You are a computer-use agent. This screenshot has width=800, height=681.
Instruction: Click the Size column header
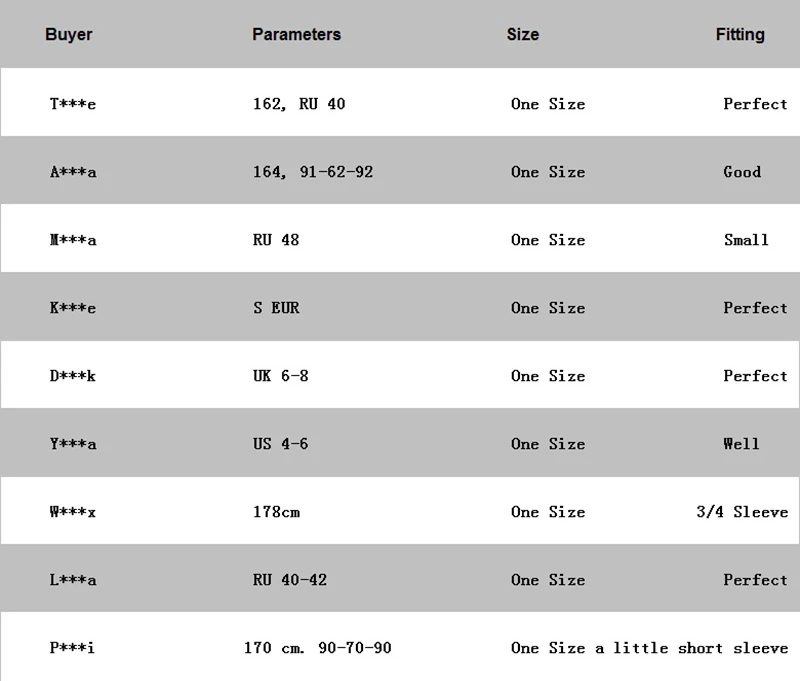tap(522, 34)
